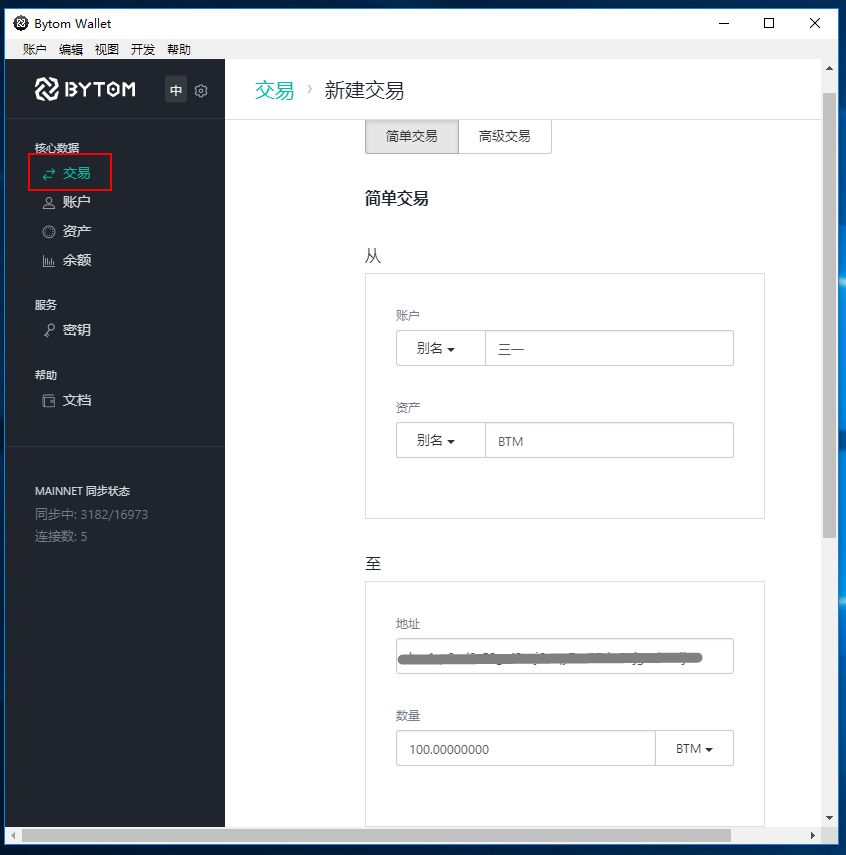Click the 至 section label
This screenshot has width=846, height=855.
[x=373, y=563]
